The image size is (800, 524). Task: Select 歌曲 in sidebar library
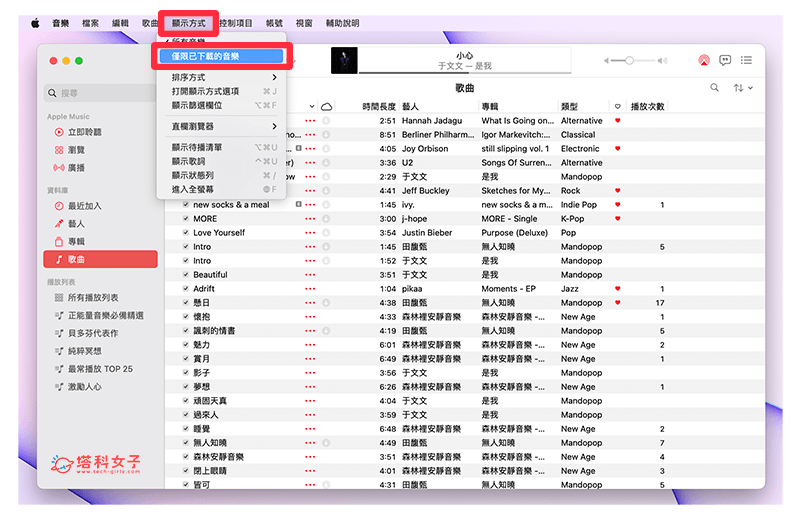101,259
